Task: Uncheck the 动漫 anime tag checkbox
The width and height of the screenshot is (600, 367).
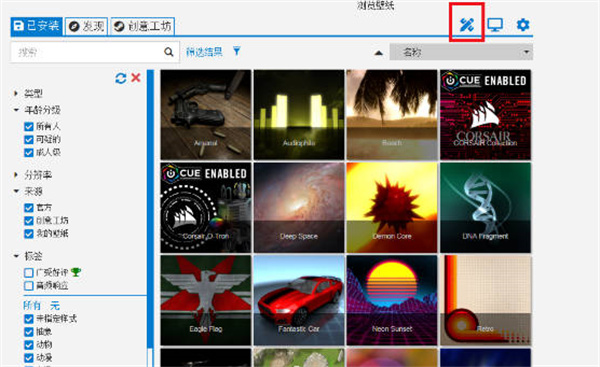Action: coord(29,358)
